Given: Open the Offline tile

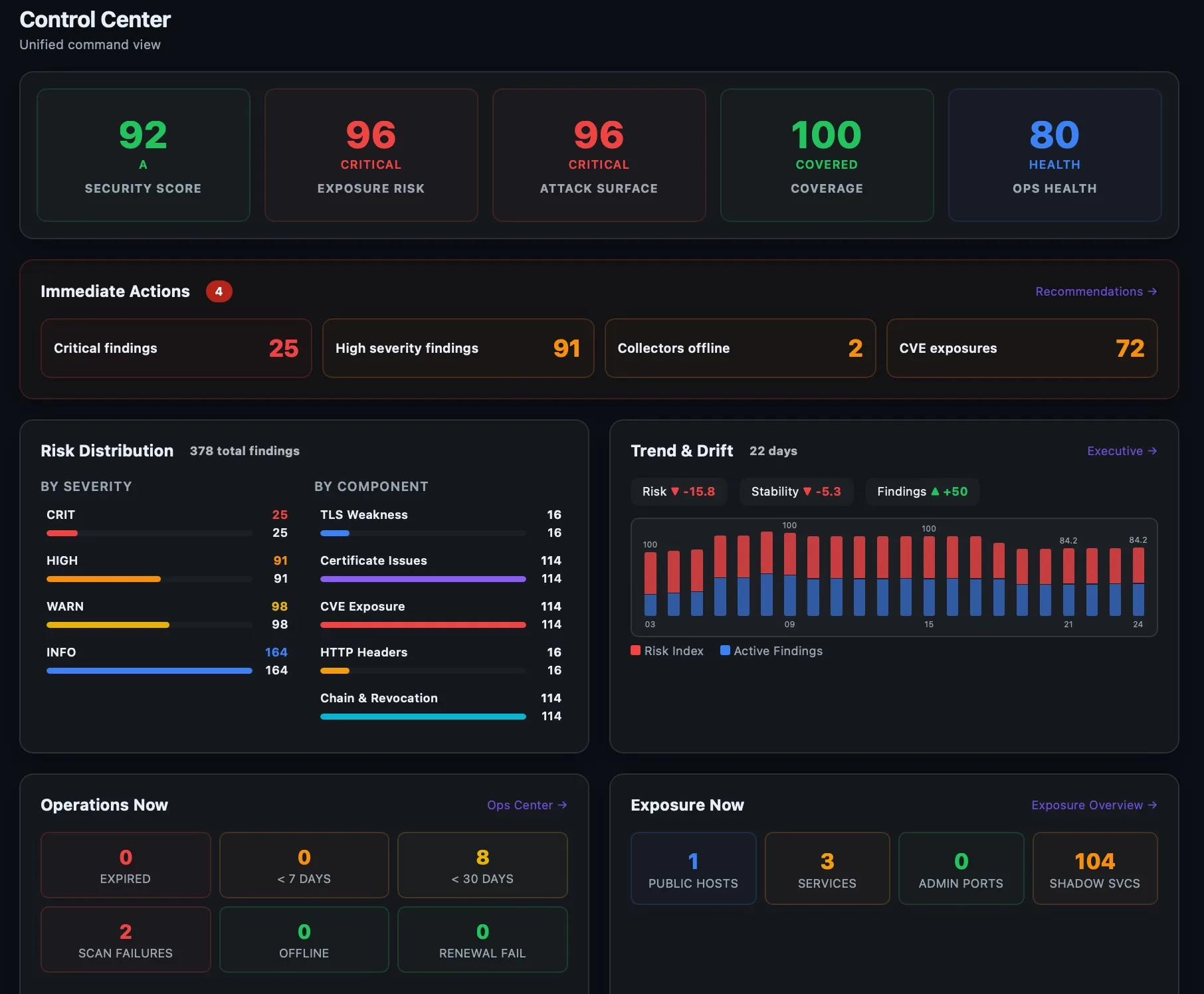Looking at the screenshot, I should (x=304, y=940).
